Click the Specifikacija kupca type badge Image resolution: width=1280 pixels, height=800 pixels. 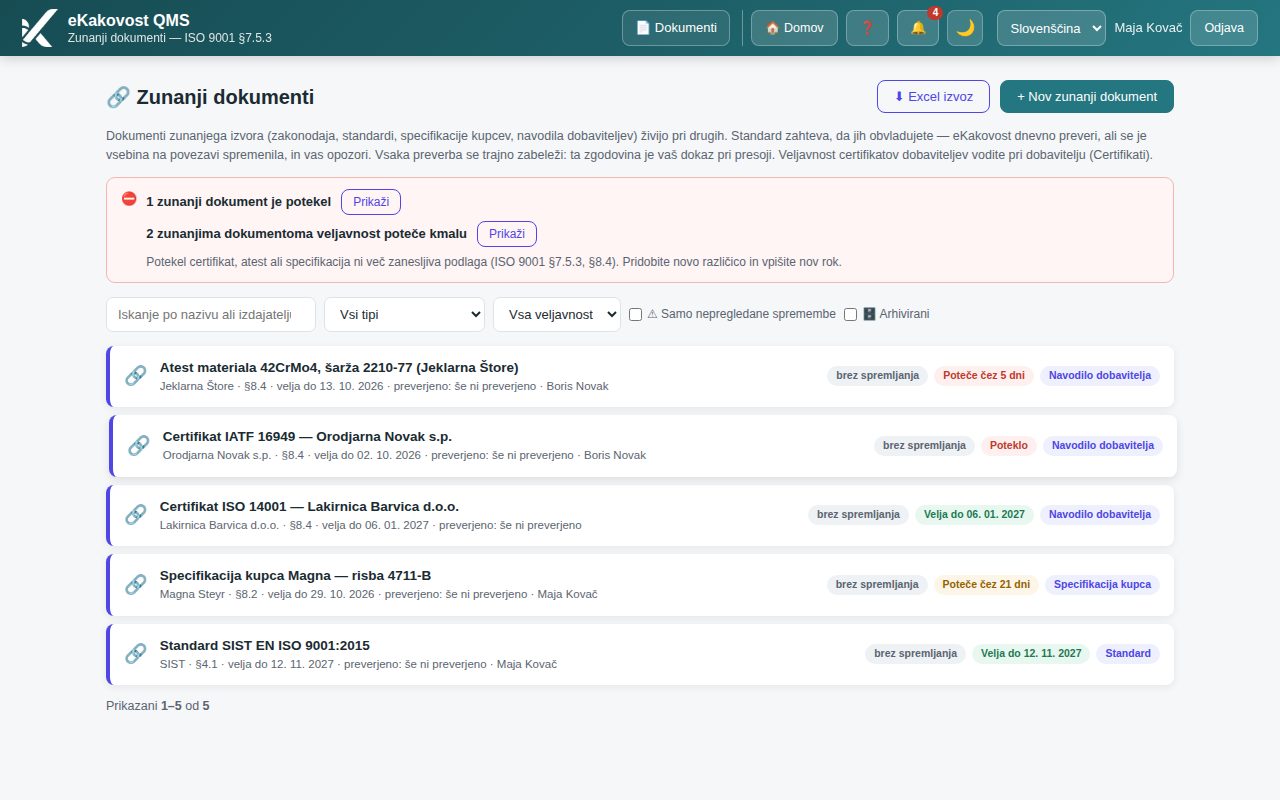tap(1102, 585)
